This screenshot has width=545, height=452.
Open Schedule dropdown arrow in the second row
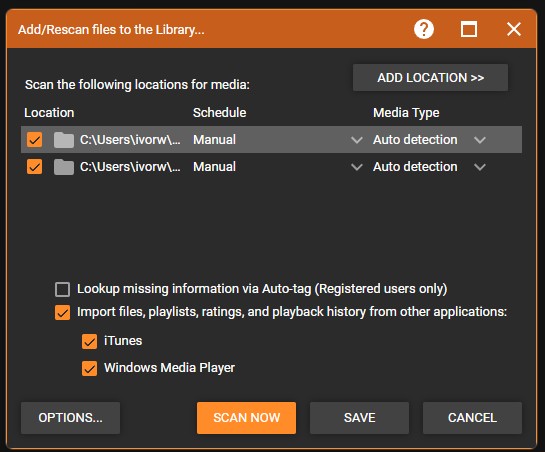(x=357, y=167)
